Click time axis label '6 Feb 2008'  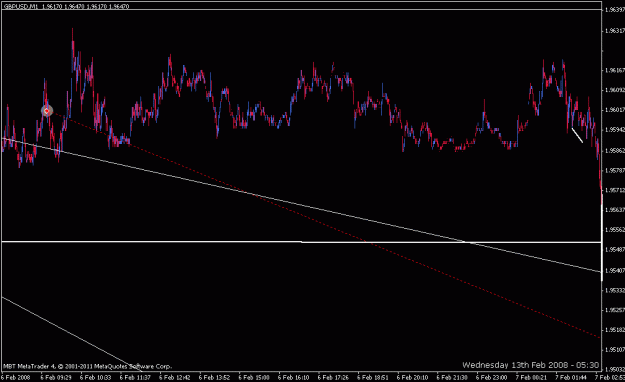[x=15, y=377]
